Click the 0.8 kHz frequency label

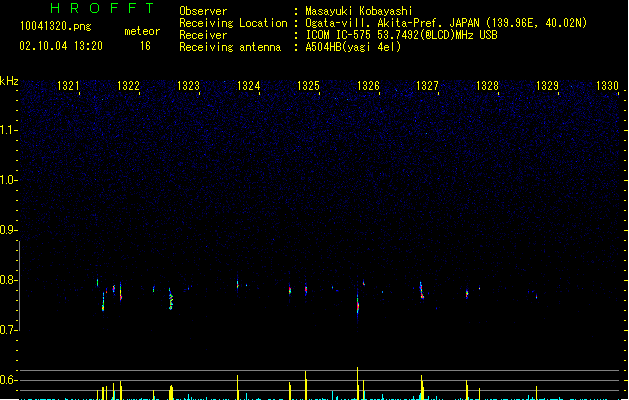(8, 280)
